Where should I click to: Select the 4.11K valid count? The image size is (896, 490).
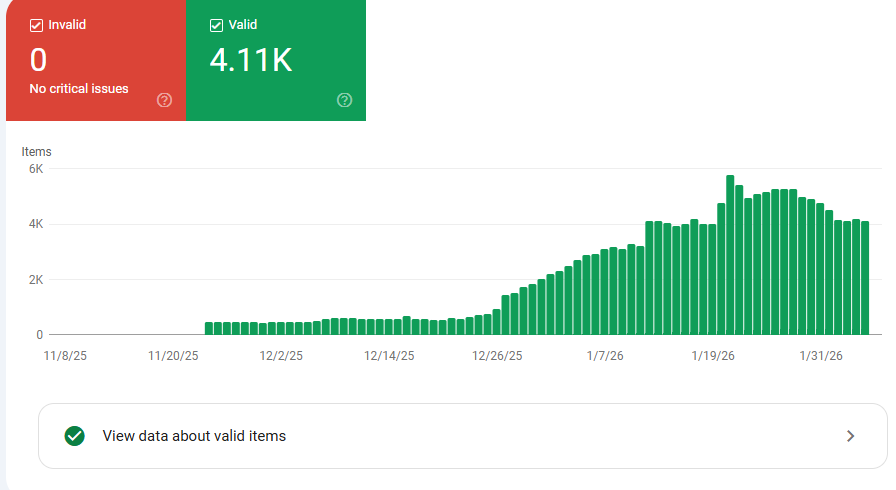(x=250, y=60)
